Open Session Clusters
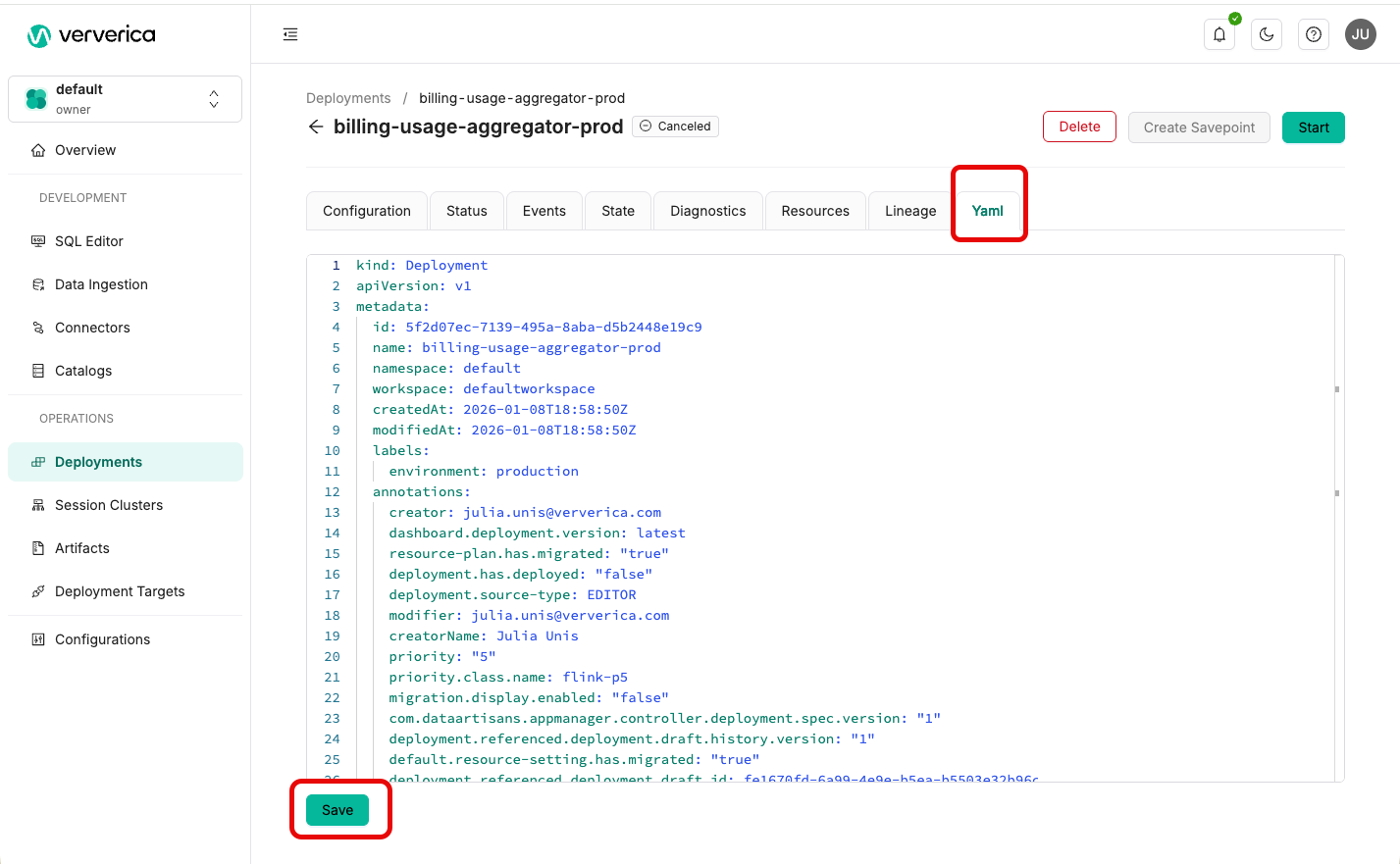This screenshot has width=1400, height=864. [108, 504]
